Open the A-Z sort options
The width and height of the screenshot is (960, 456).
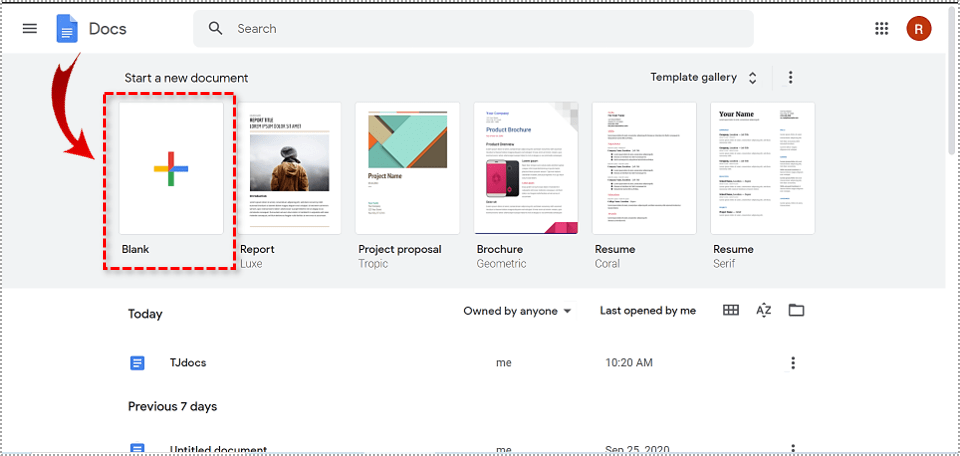coord(764,311)
